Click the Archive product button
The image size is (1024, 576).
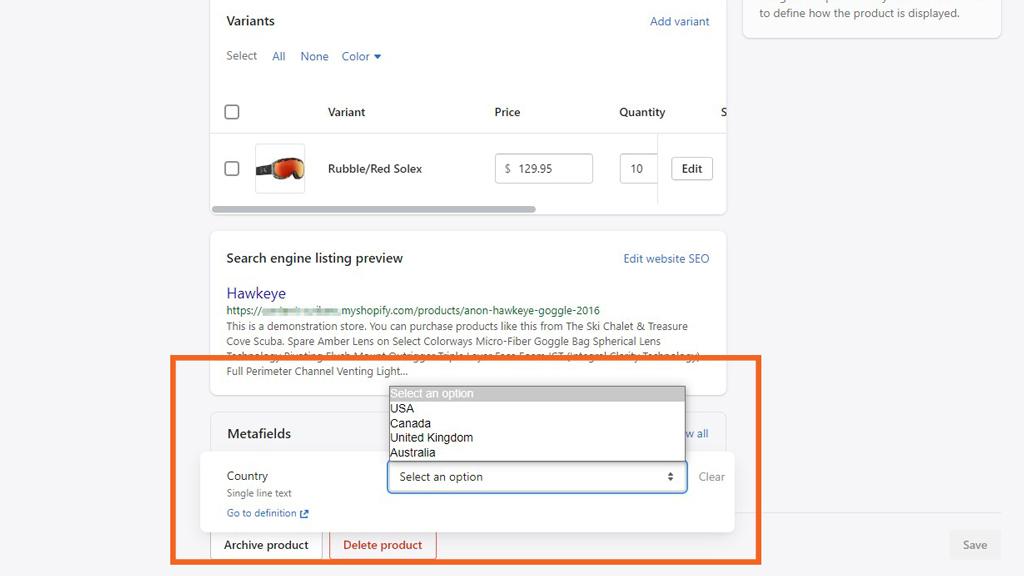[266, 545]
